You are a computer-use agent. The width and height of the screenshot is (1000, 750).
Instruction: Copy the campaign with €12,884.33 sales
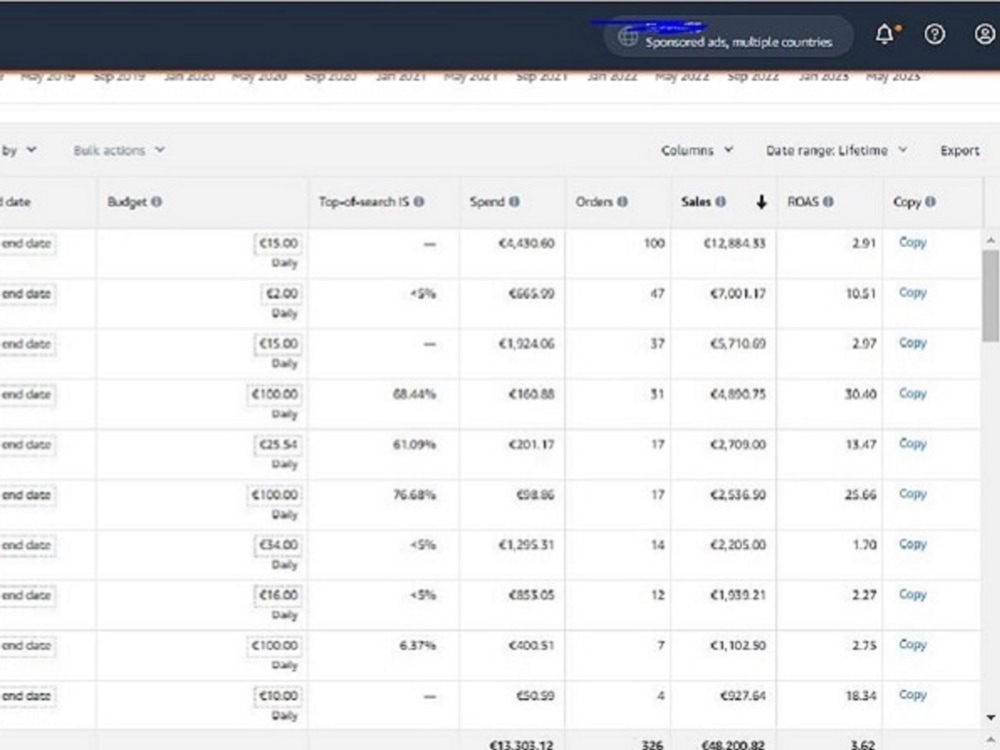pos(913,242)
